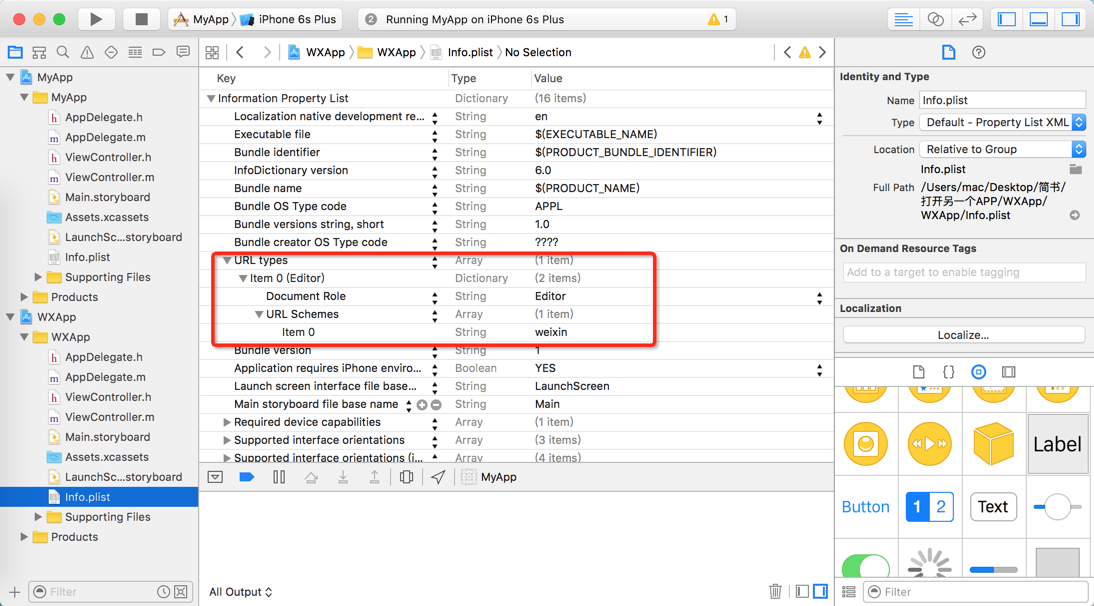1094x606 pixels.
Task: Collapse the Information Property List
Action: [x=211, y=98]
